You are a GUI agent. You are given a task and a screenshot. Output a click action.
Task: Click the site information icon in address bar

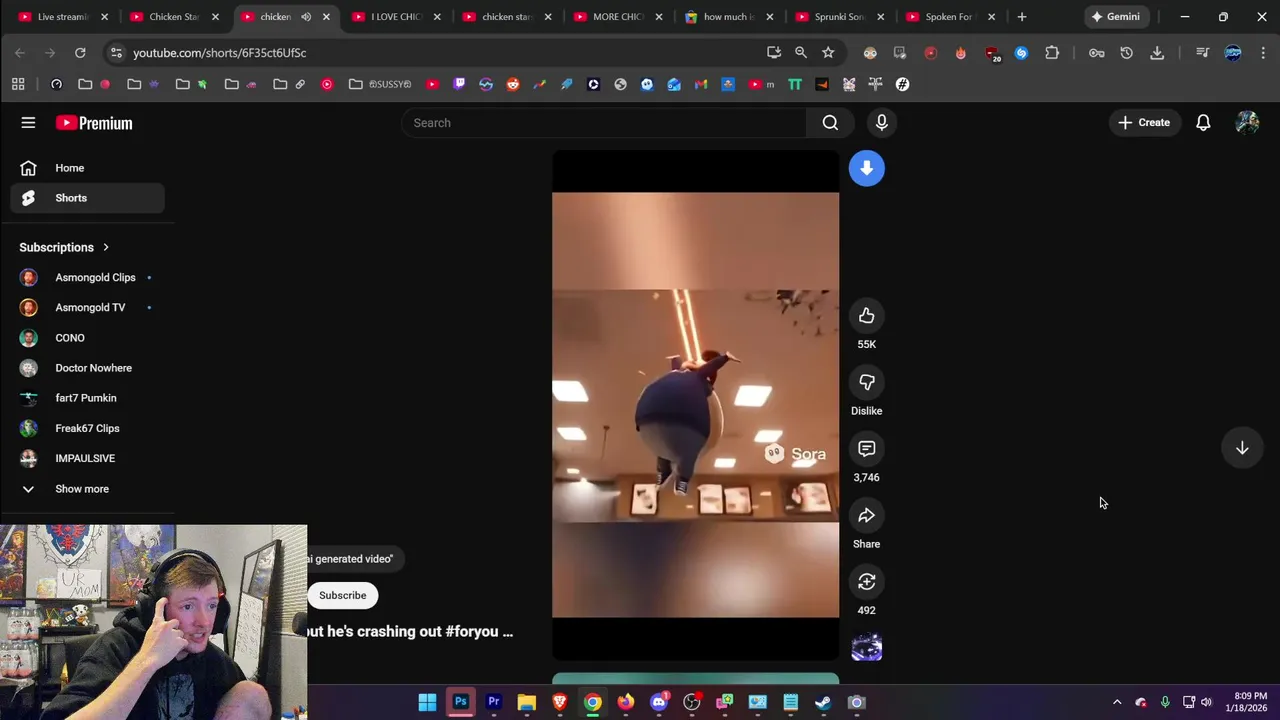tap(116, 53)
